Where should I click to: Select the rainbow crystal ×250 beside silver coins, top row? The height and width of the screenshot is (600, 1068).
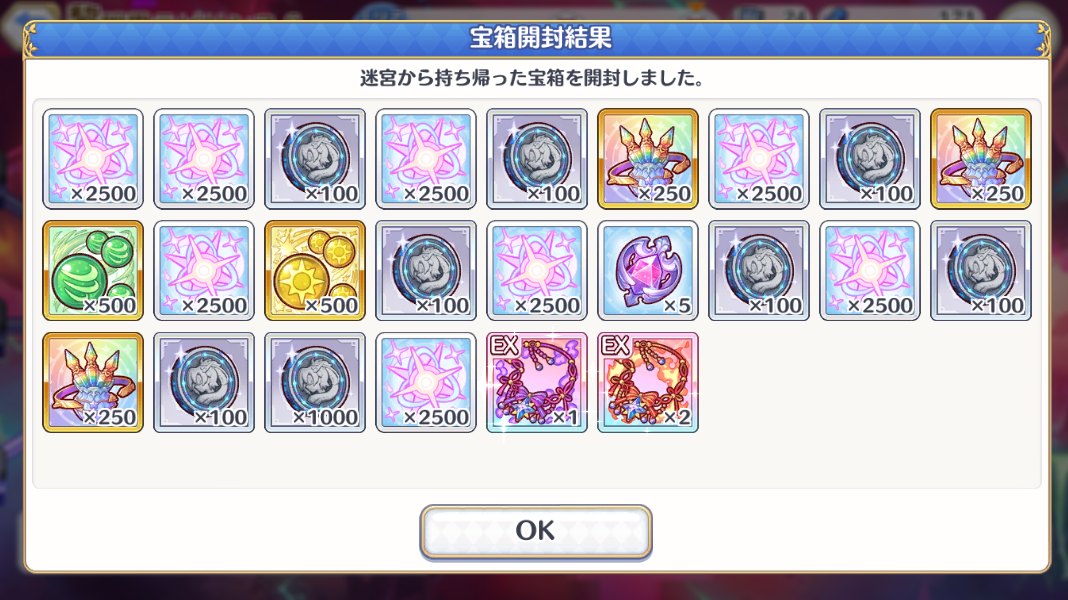coord(648,159)
